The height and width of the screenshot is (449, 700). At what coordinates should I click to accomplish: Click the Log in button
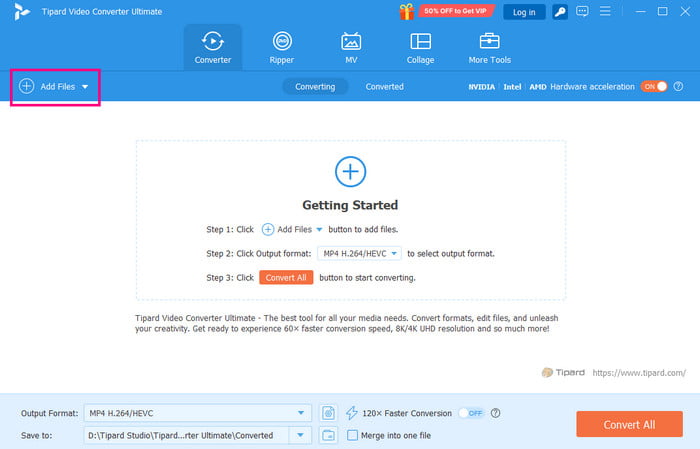[522, 12]
